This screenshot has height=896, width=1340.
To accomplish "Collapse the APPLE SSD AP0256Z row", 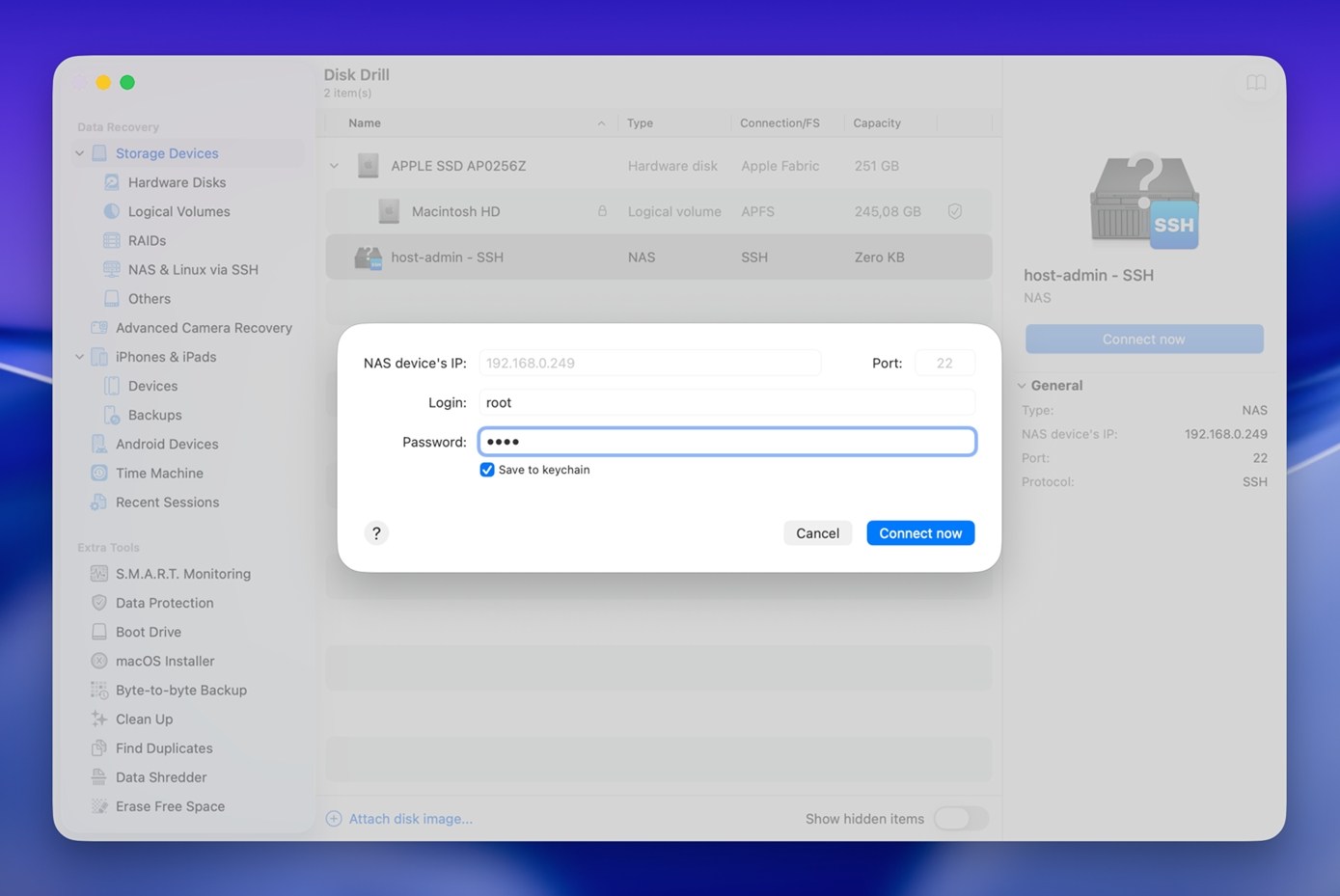I will [334, 165].
